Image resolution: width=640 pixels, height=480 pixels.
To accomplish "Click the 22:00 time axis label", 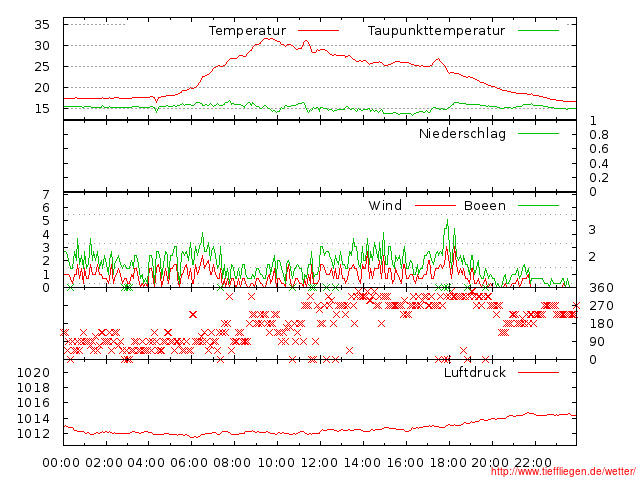I will [533, 463].
